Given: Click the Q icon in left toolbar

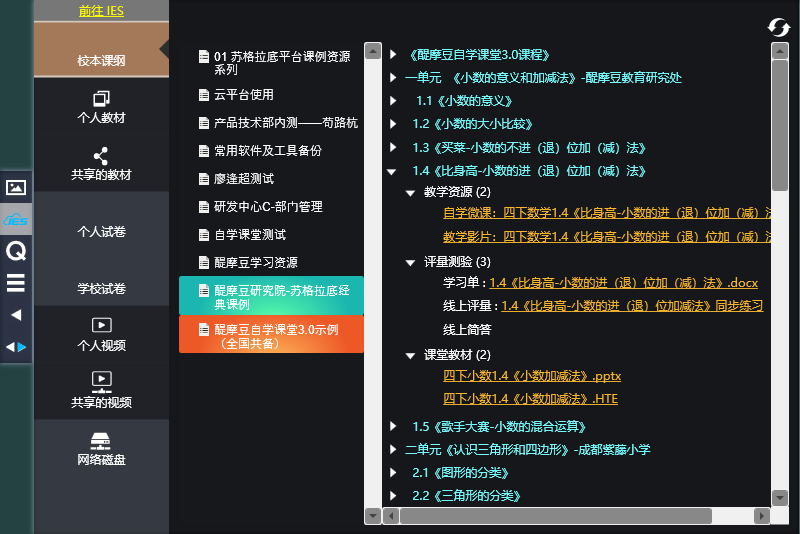Looking at the screenshot, I should (16, 251).
